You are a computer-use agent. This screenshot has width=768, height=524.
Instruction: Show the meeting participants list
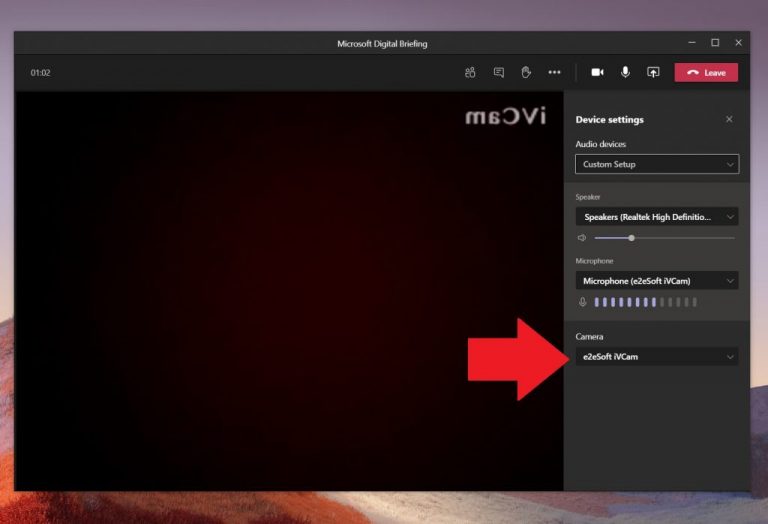pos(470,72)
